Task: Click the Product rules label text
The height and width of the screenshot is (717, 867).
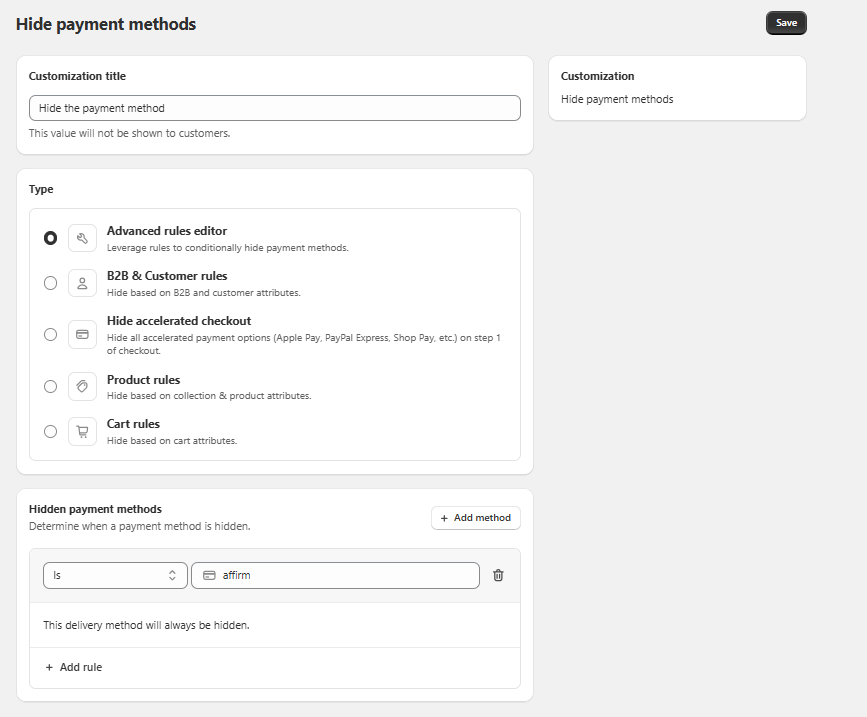Action: [x=143, y=380]
